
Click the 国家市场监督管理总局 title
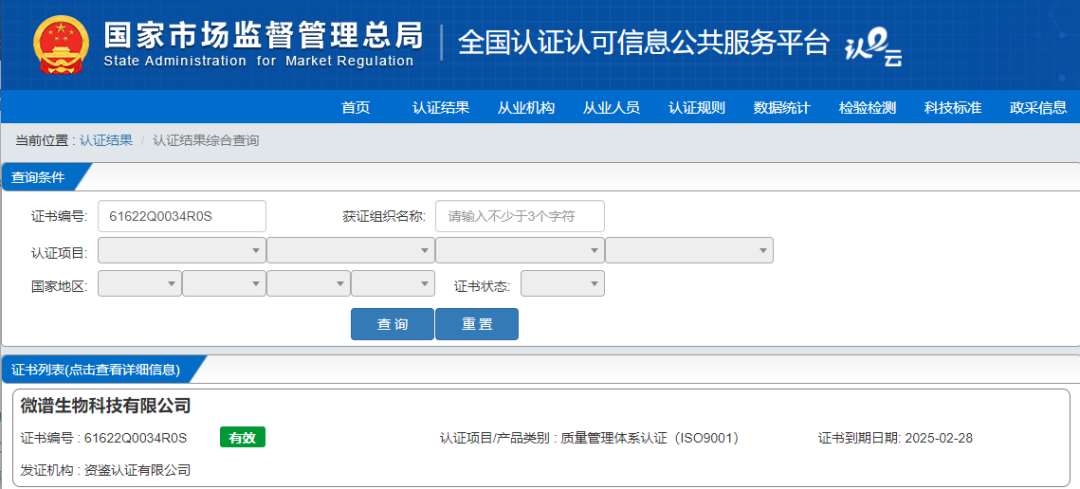(x=264, y=36)
